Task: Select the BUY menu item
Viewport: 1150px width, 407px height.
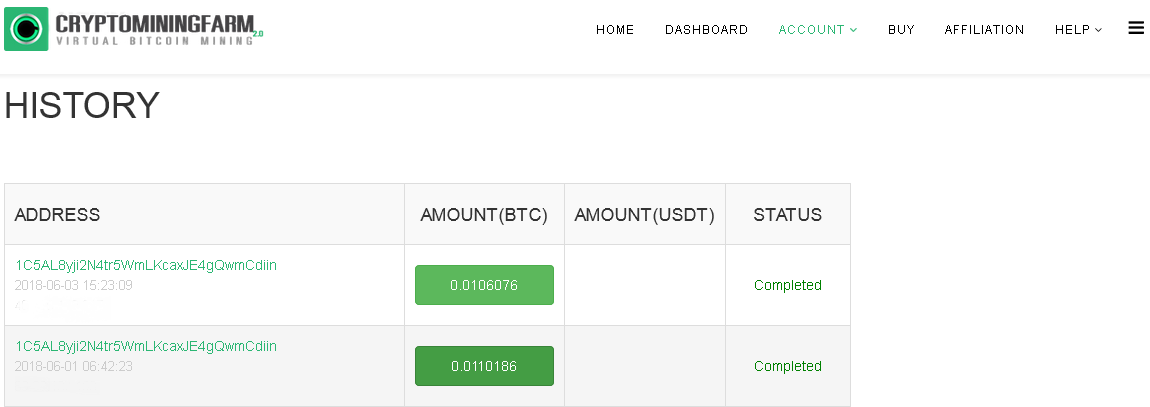Action: tap(901, 30)
